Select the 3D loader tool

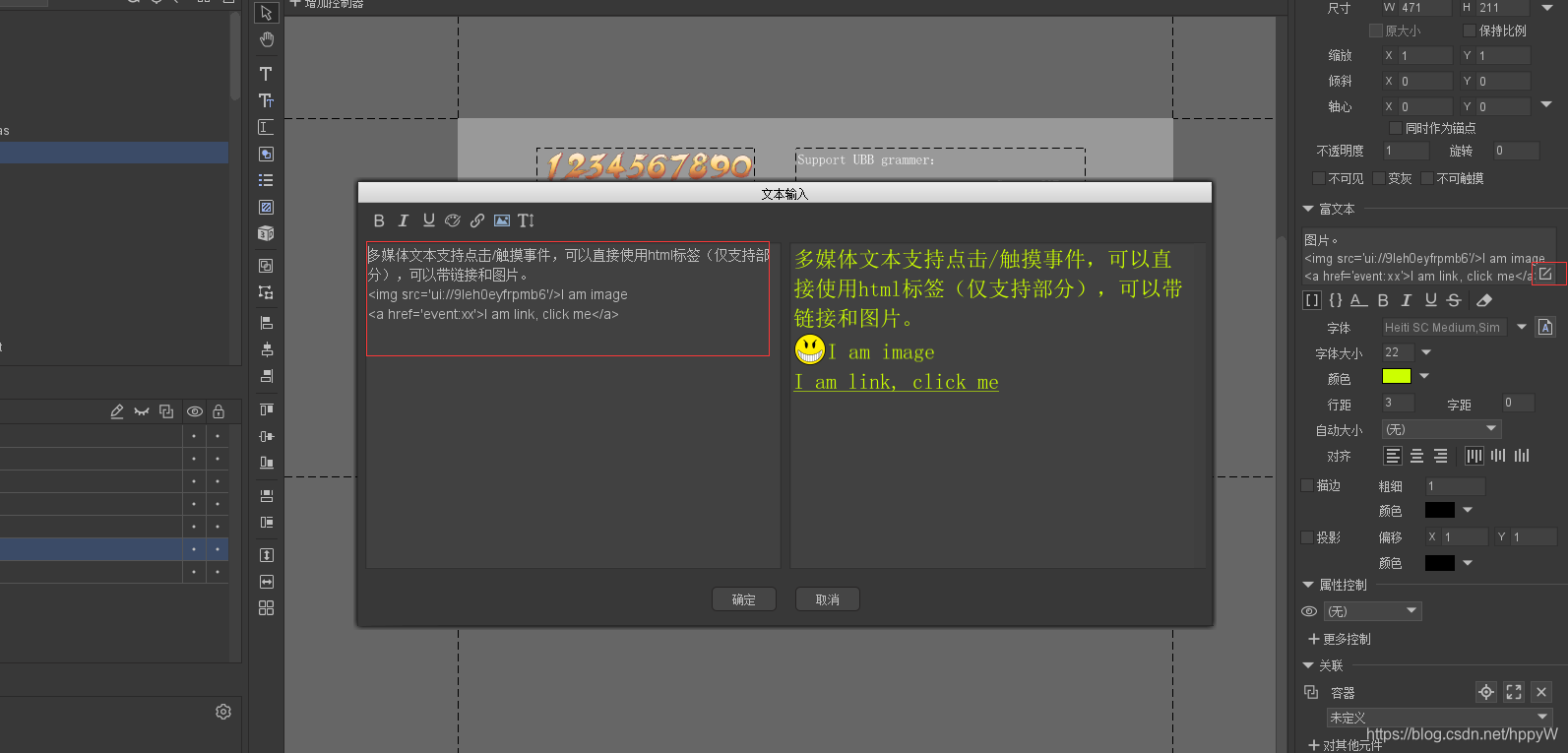[266, 233]
